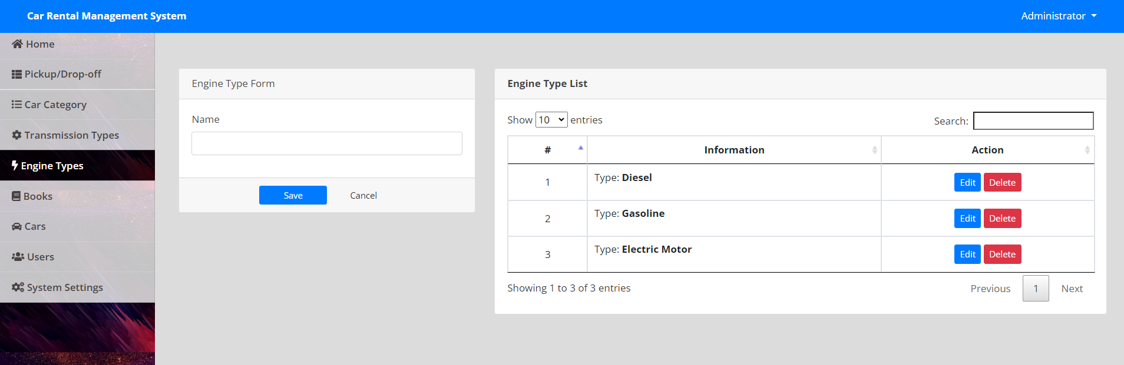1124x365 pixels.
Task: Click the Car Category list icon
Action: coord(17,105)
